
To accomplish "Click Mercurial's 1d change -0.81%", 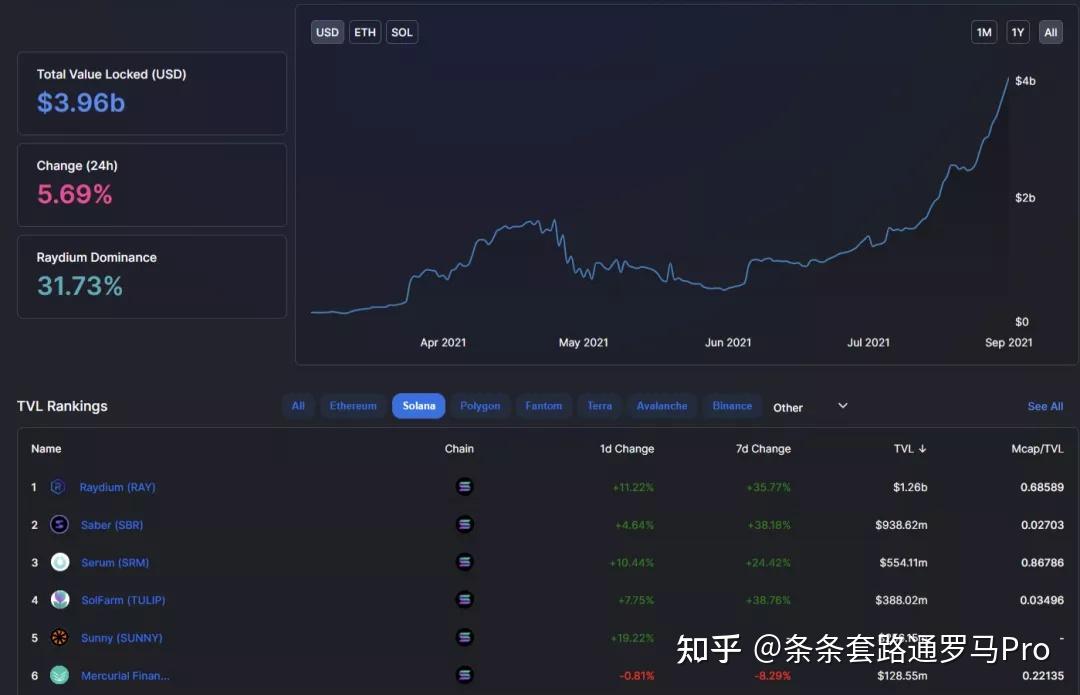I will coord(636,676).
